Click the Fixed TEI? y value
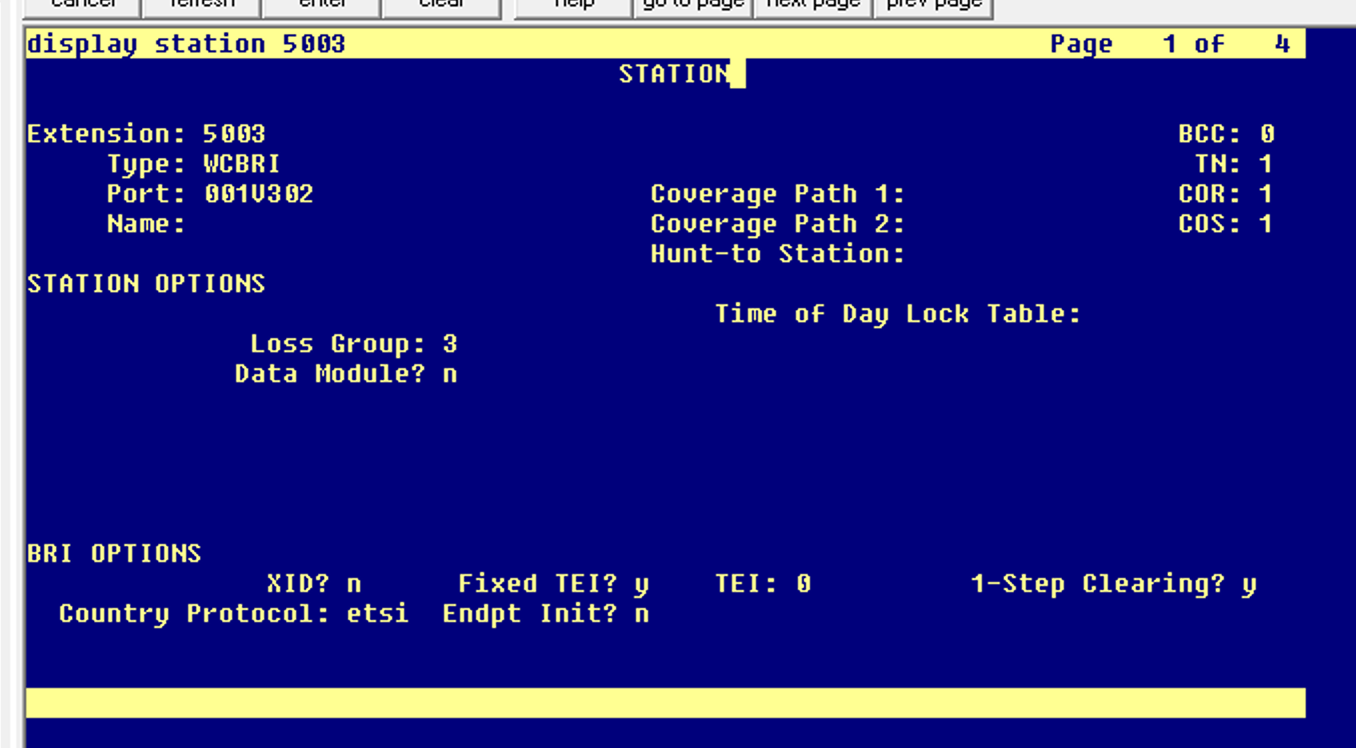The width and height of the screenshot is (1356, 748). (x=641, y=584)
